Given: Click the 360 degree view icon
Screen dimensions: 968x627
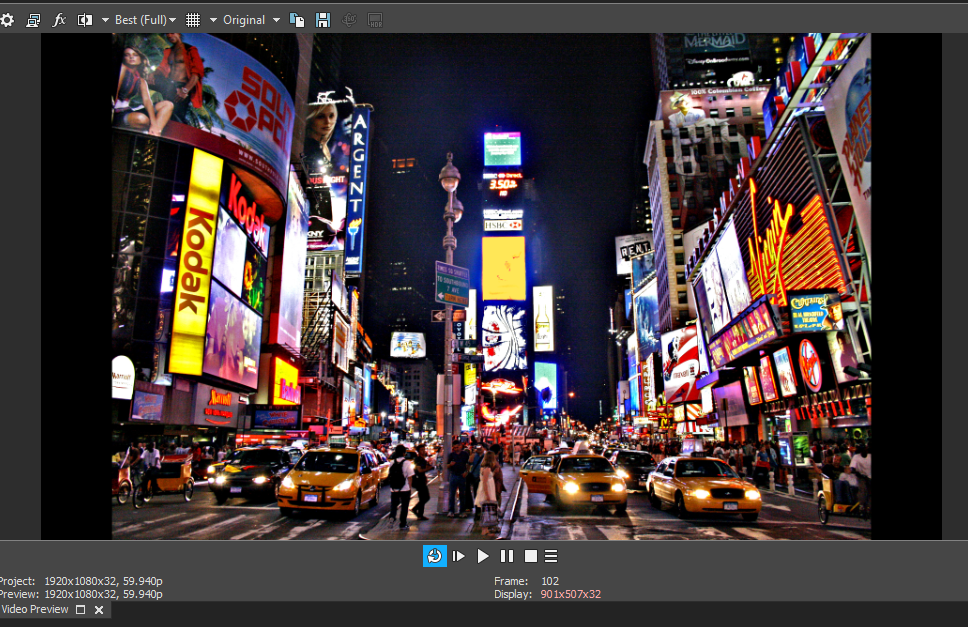Looking at the screenshot, I should pyautogui.click(x=349, y=20).
